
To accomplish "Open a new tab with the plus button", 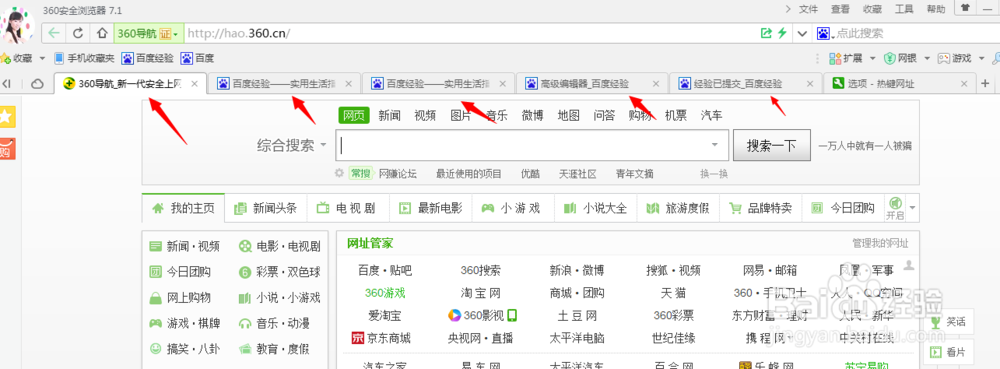I will click(x=985, y=83).
